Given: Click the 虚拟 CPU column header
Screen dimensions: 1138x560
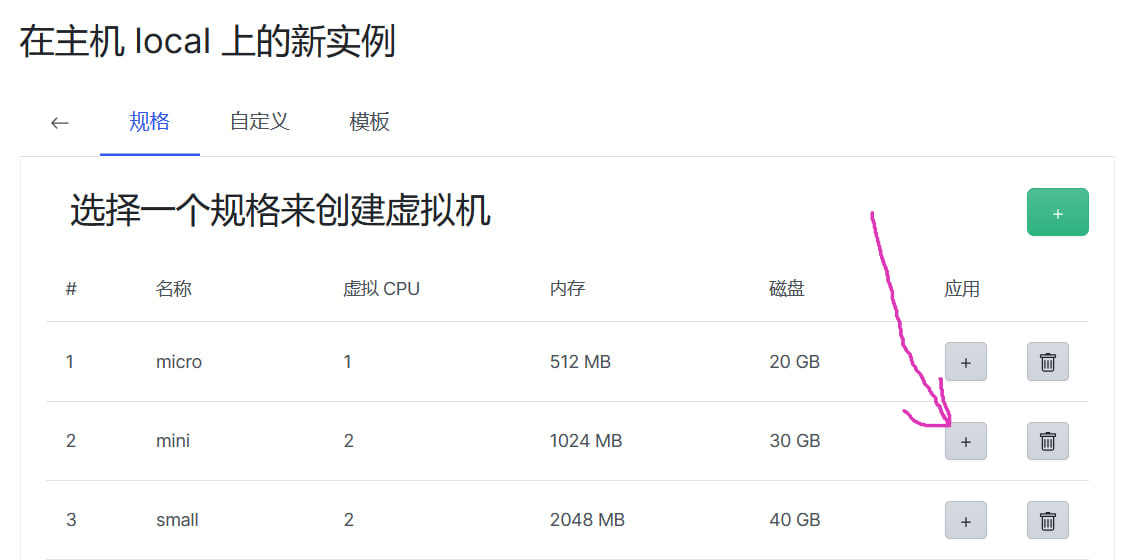Looking at the screenshot, I should click(x=381, y=289).
